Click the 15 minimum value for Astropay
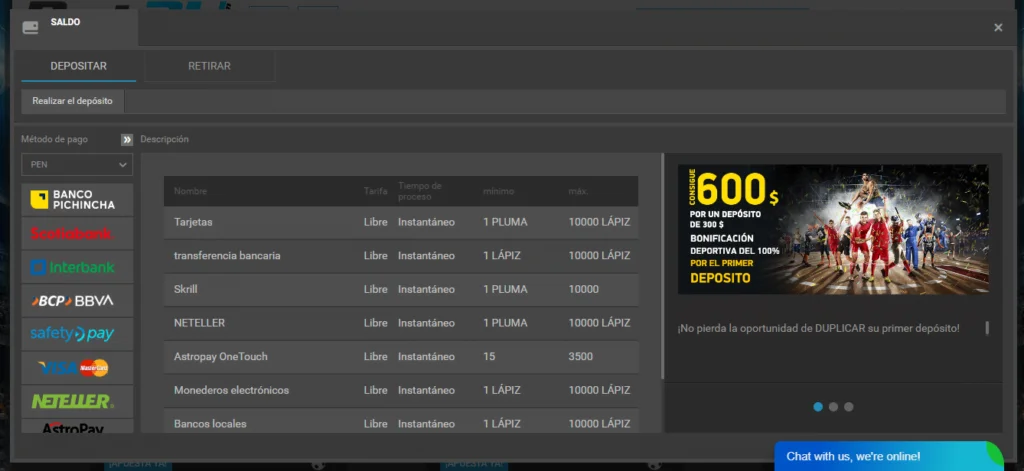The height and width of the screenshot is (471, 1024). [x=489, y=357]
